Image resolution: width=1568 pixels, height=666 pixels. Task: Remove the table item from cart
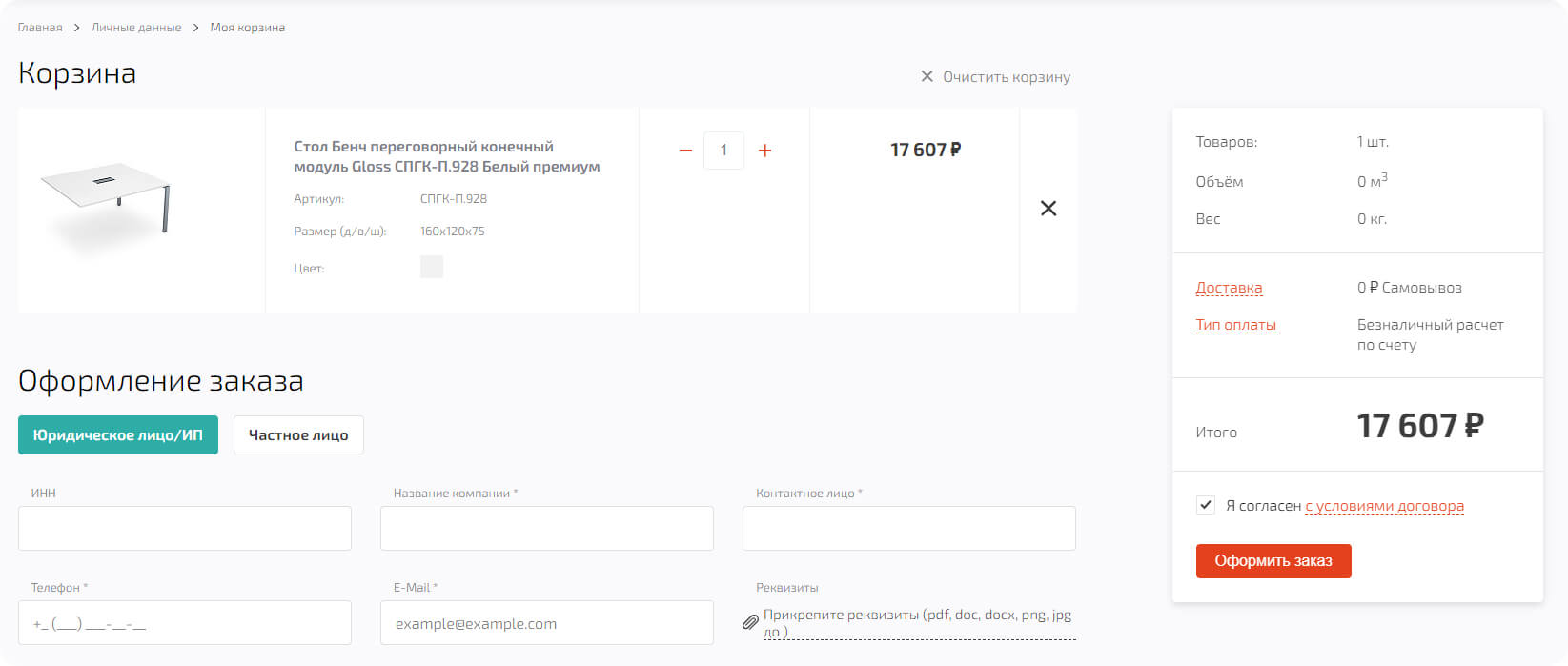[1048, 209]
